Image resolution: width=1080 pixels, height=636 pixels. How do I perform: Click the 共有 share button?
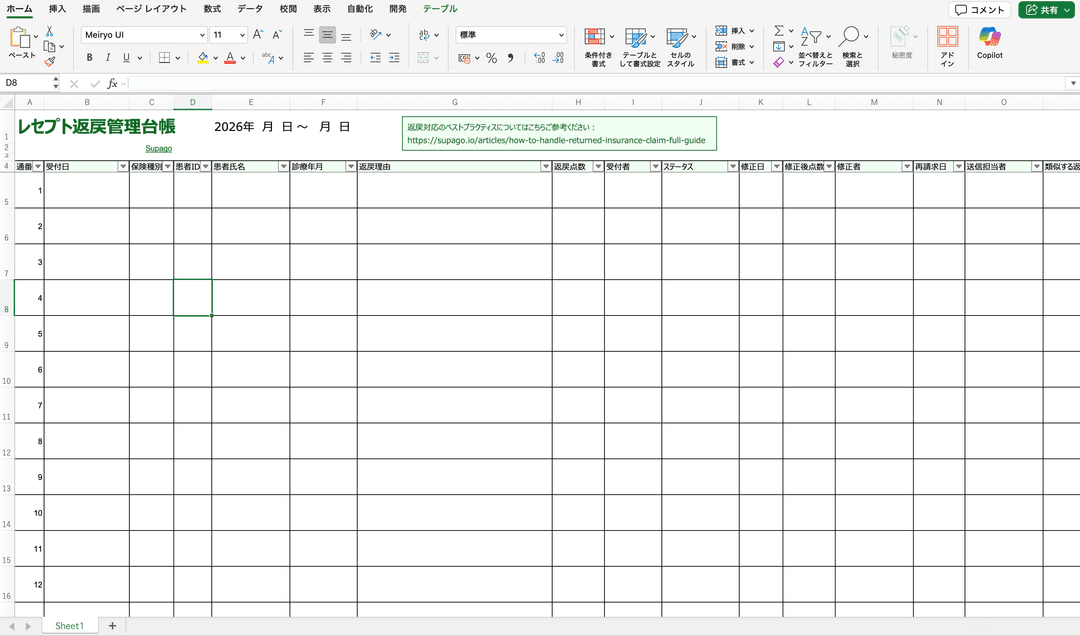1044,10
